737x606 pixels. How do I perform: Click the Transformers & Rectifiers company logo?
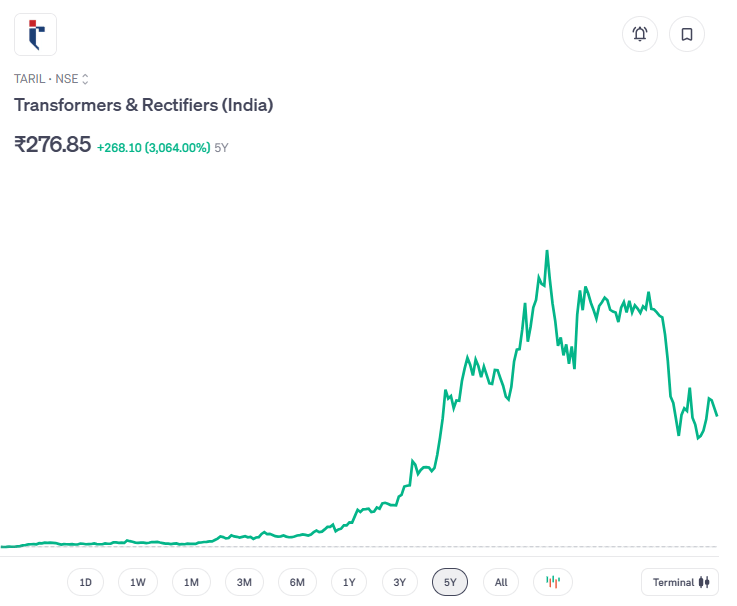coord(35,34)
